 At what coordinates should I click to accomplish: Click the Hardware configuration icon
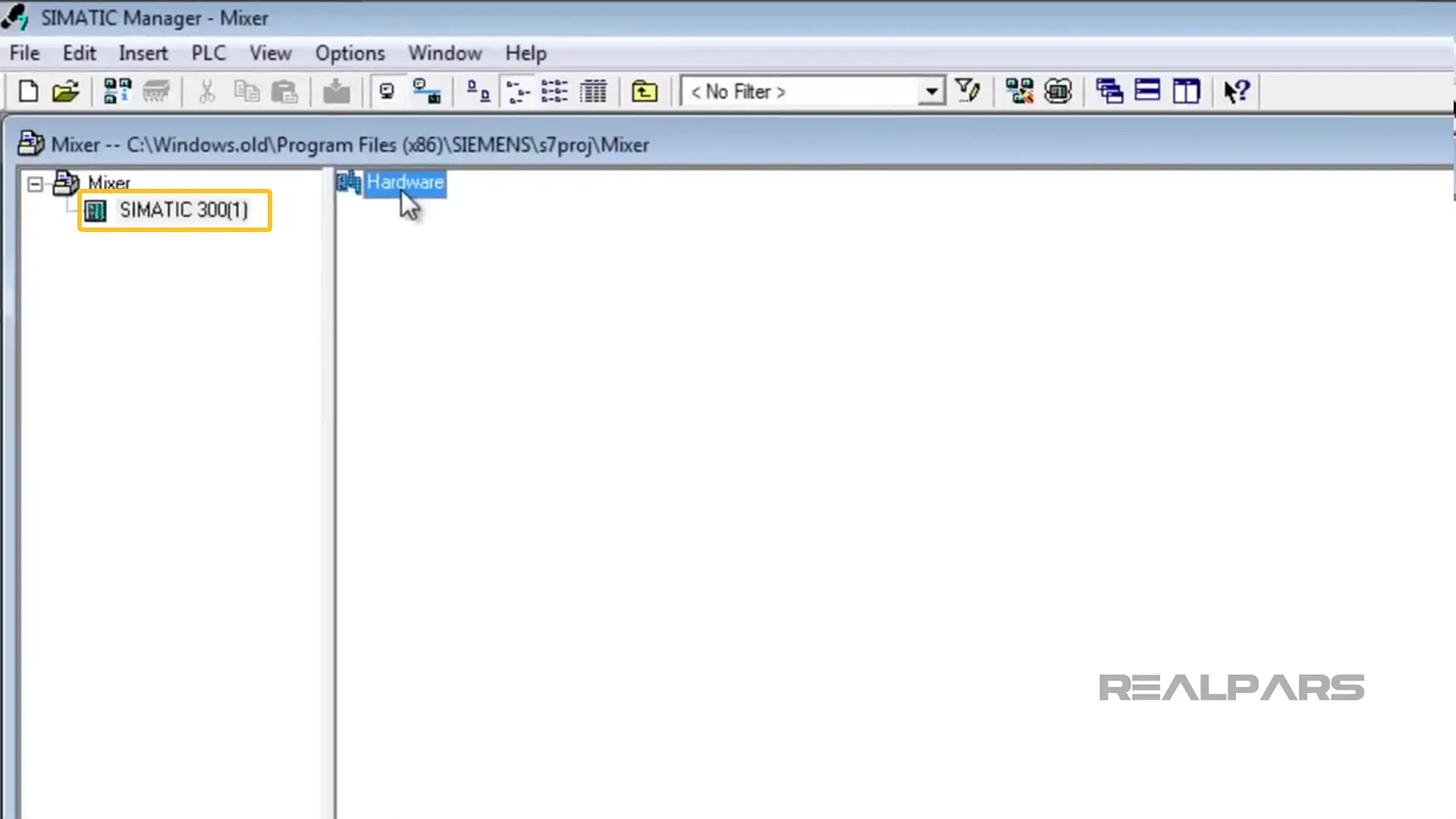click(349, 183)
